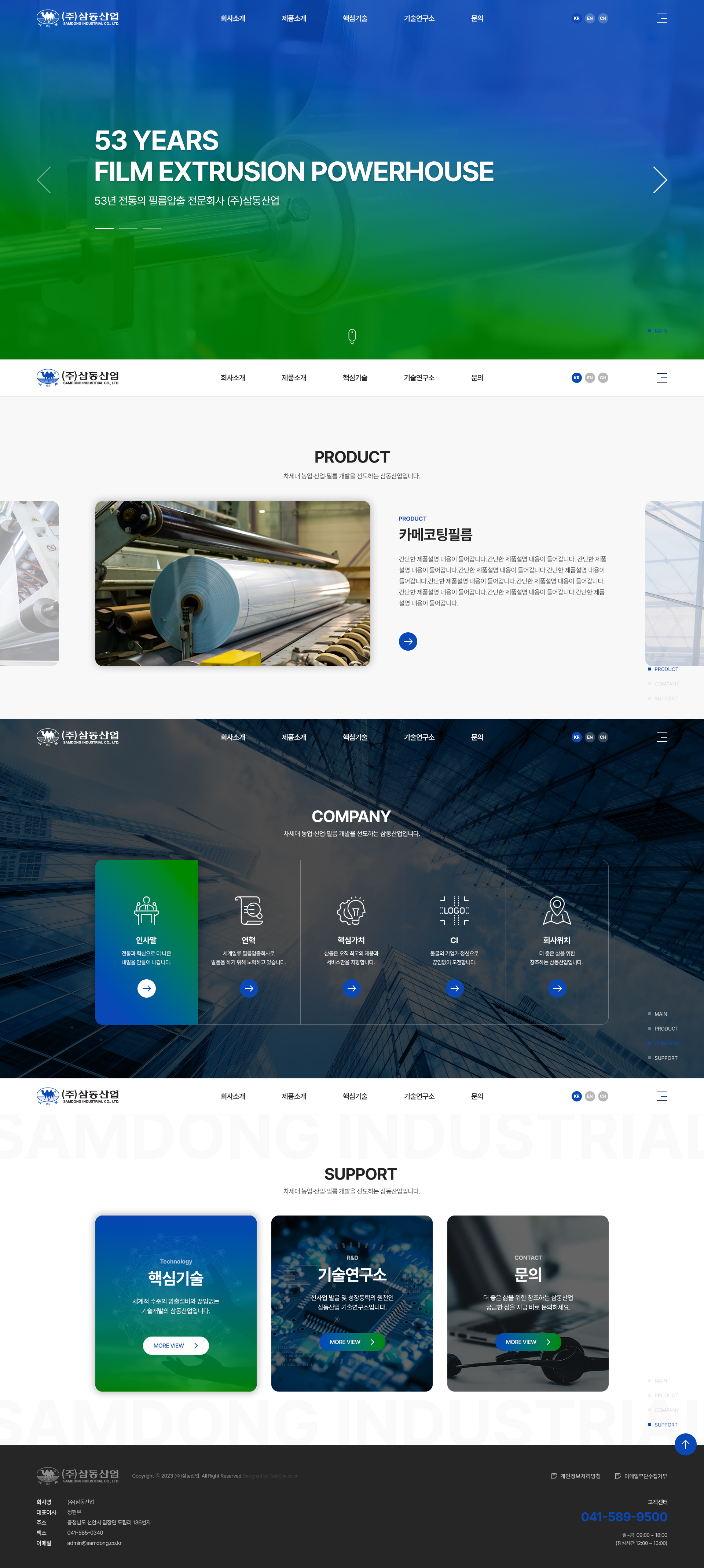Open the 회사소개 menu in the hero header
This screenshot has height=1568, width=704.
233,18
